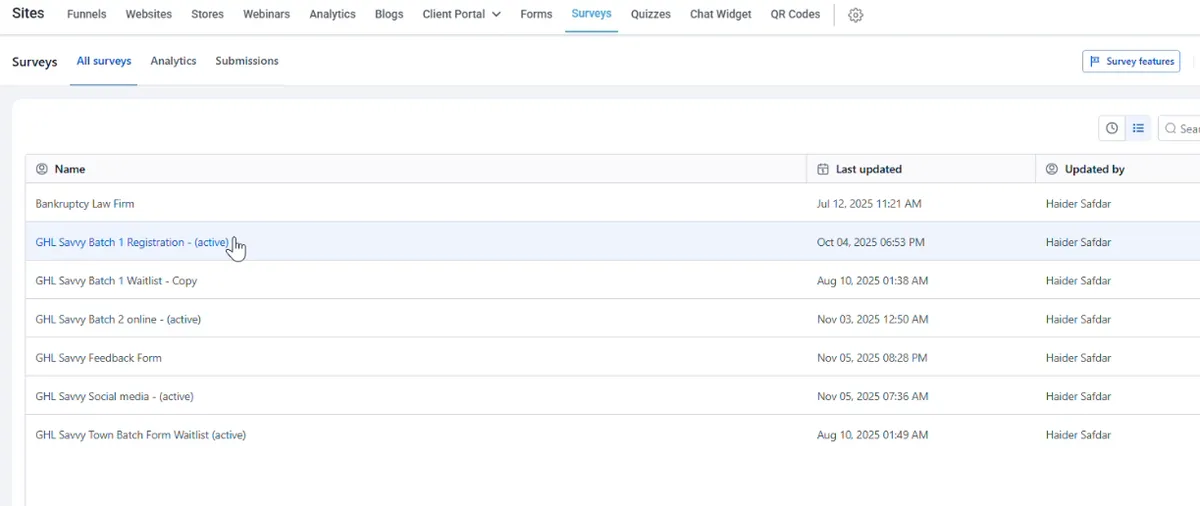Screen dimensions: 1200x506
Task: Click the date Oct 04, 2025 06:53 PM
Action: point(871,242)
